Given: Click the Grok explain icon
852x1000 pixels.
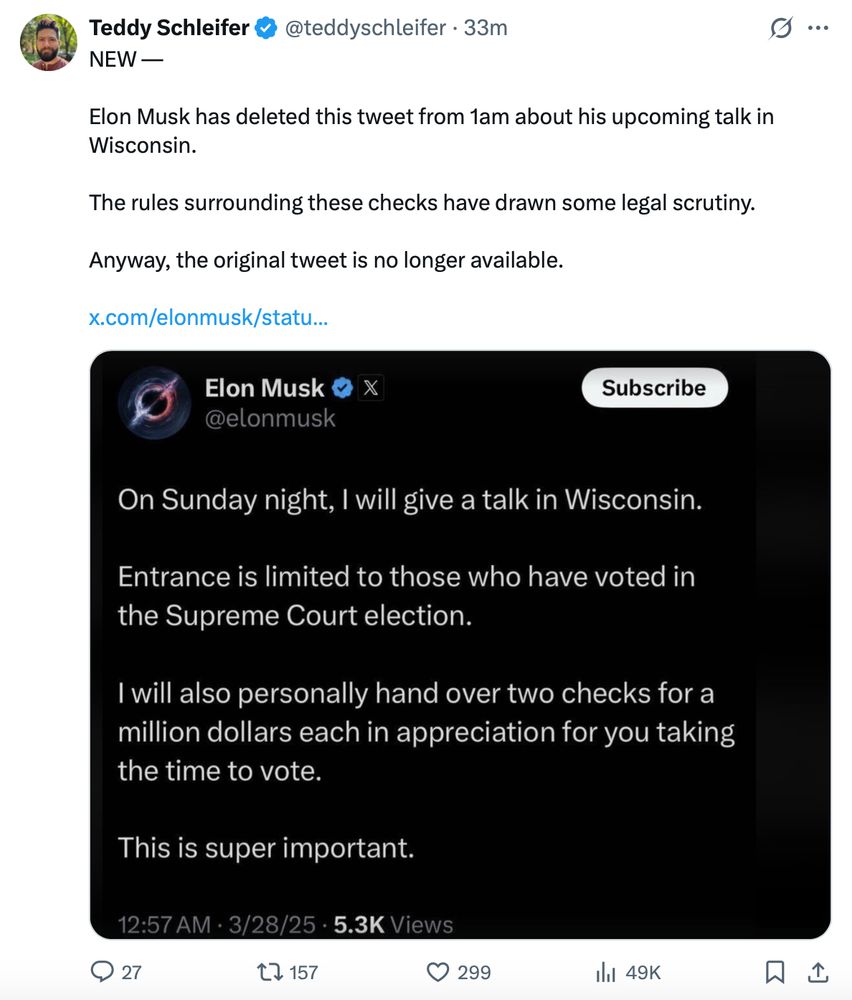Looking at the screenshot, I should point(781,28).
